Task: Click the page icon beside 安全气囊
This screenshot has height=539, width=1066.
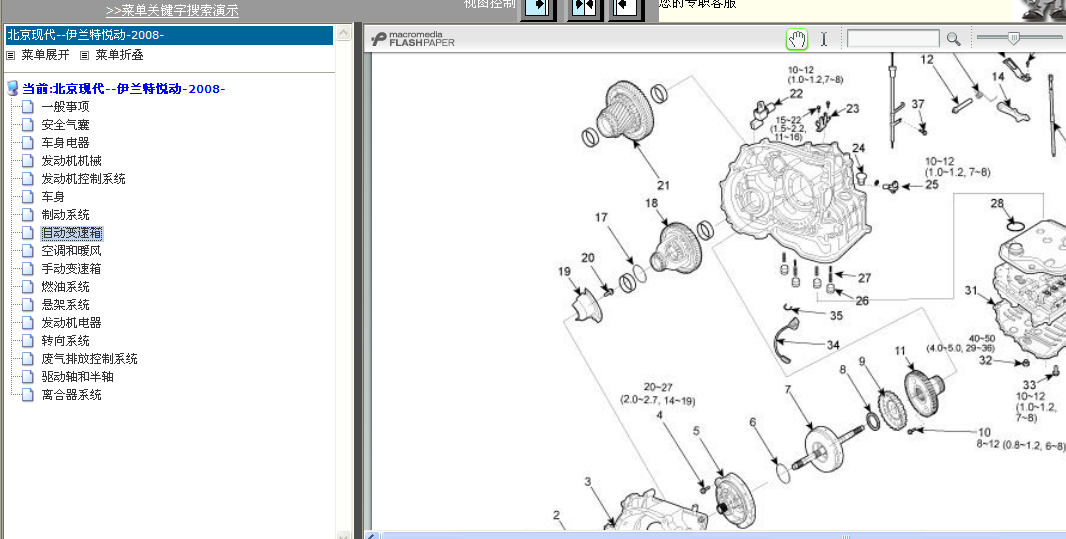Action: [x=27, y=125]
